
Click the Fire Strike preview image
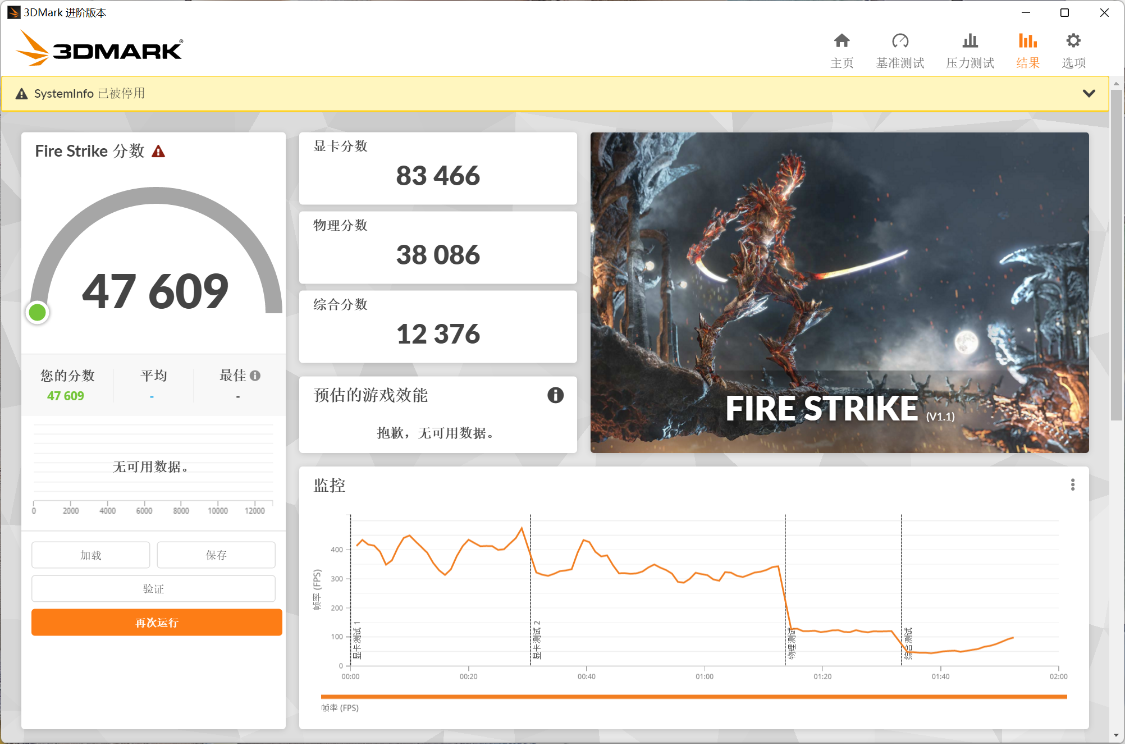[839, 292]
